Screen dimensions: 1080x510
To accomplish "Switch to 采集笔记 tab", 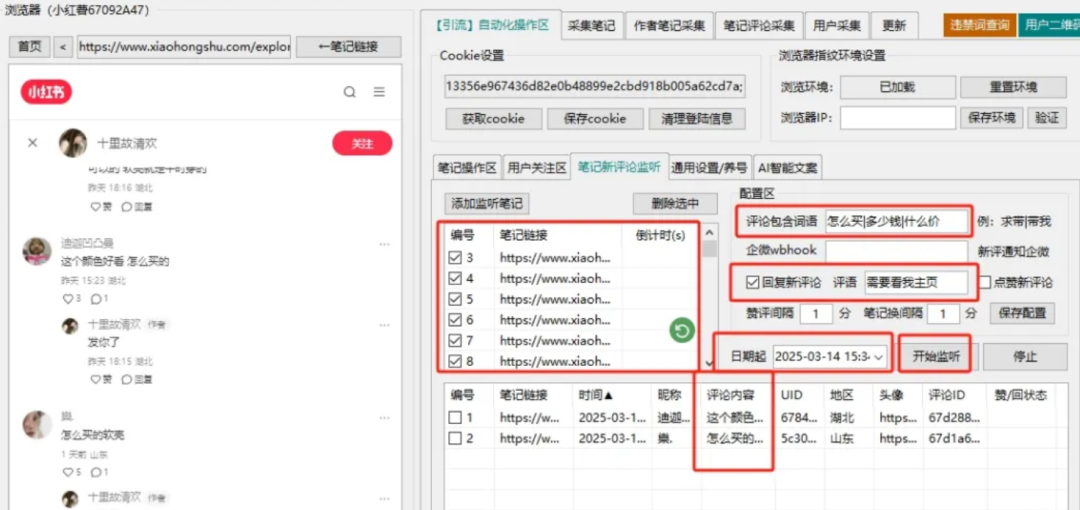I will coord(592,26).
